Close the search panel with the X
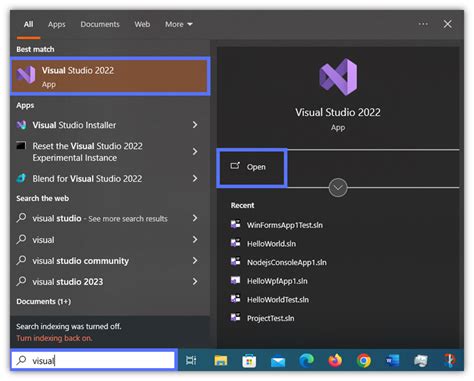This screenshot has width=474, height=381. (x=447, y=24)
